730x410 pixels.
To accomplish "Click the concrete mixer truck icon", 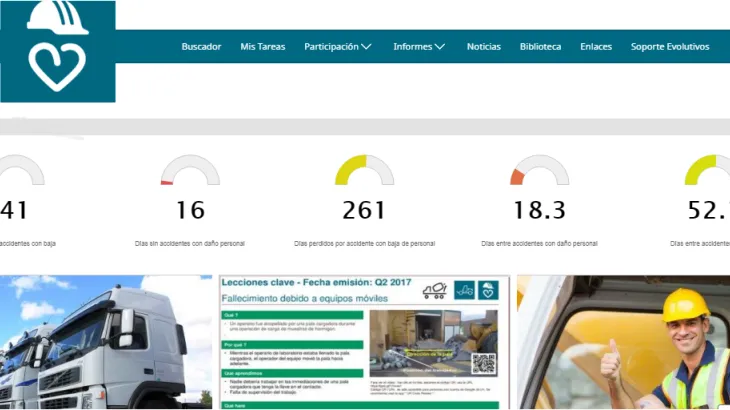I will (x=435, y=290).
